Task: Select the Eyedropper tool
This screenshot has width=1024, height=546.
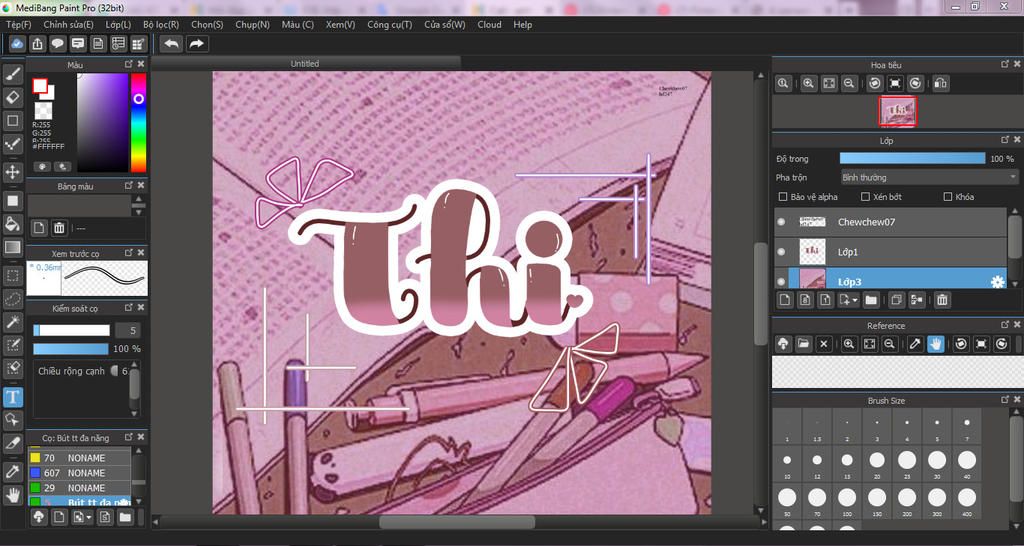Action: 12,472
